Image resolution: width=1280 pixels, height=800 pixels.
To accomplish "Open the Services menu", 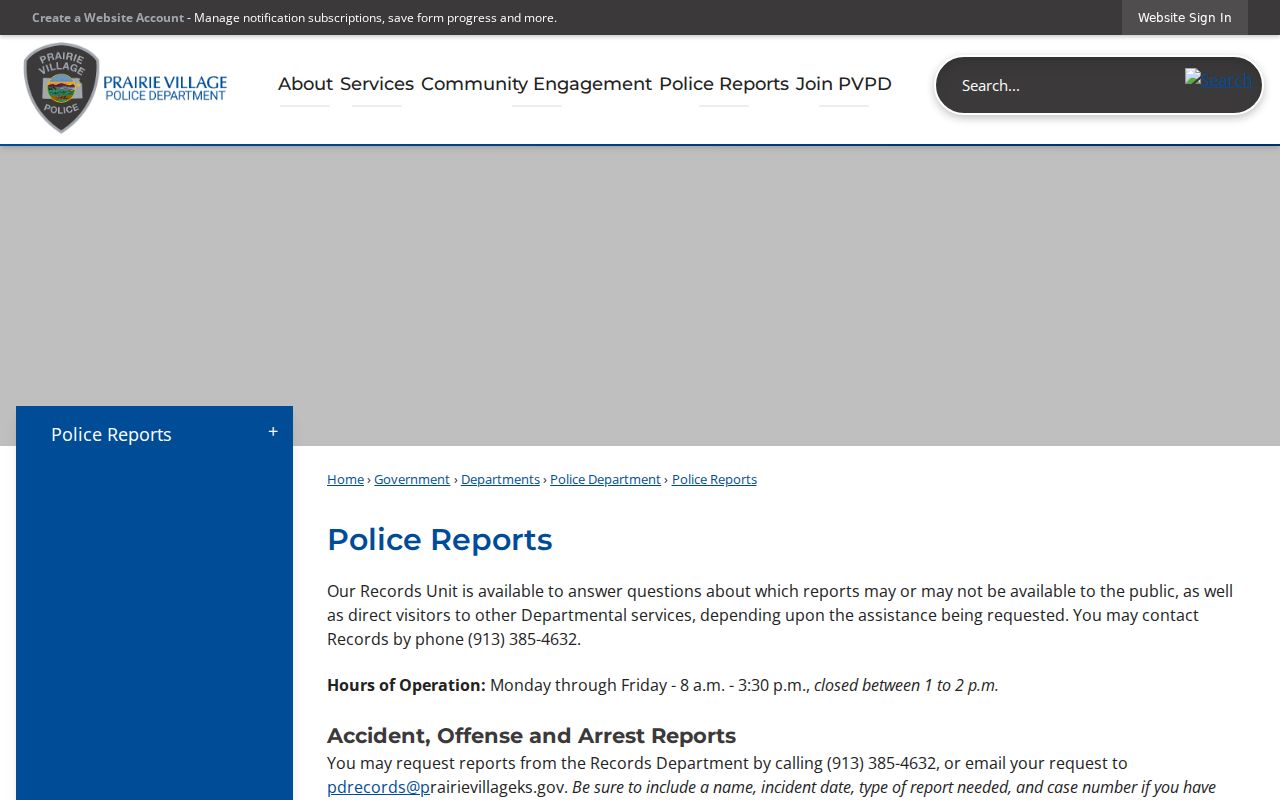I will tap(377, 84).
